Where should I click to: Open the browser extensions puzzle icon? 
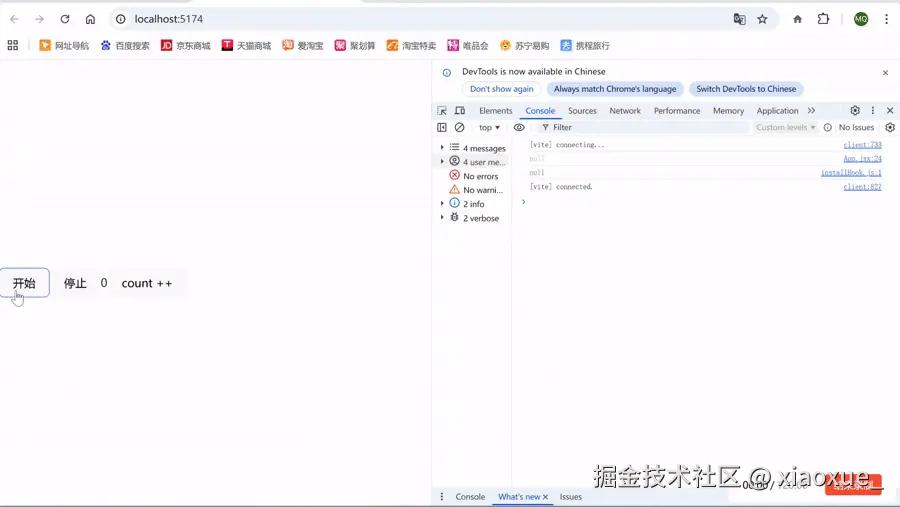[823, 19]
